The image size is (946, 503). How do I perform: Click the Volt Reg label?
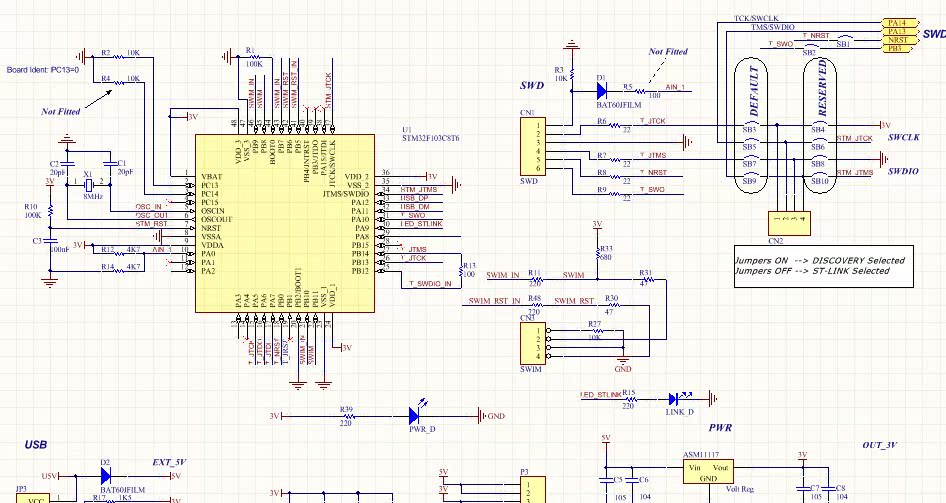tap(739, 489)
